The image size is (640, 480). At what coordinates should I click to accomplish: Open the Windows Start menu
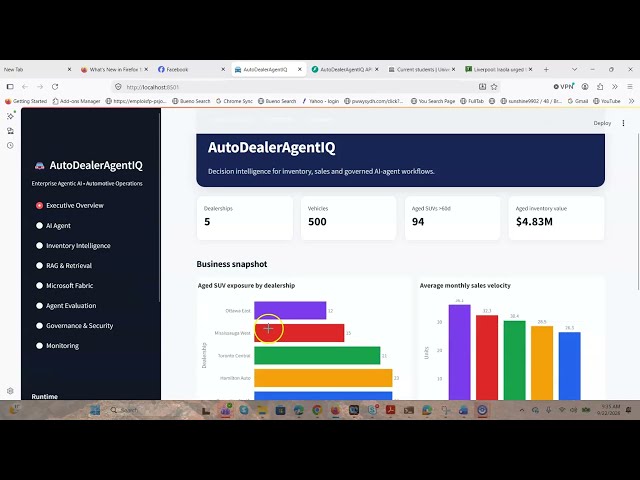point(95,410)
